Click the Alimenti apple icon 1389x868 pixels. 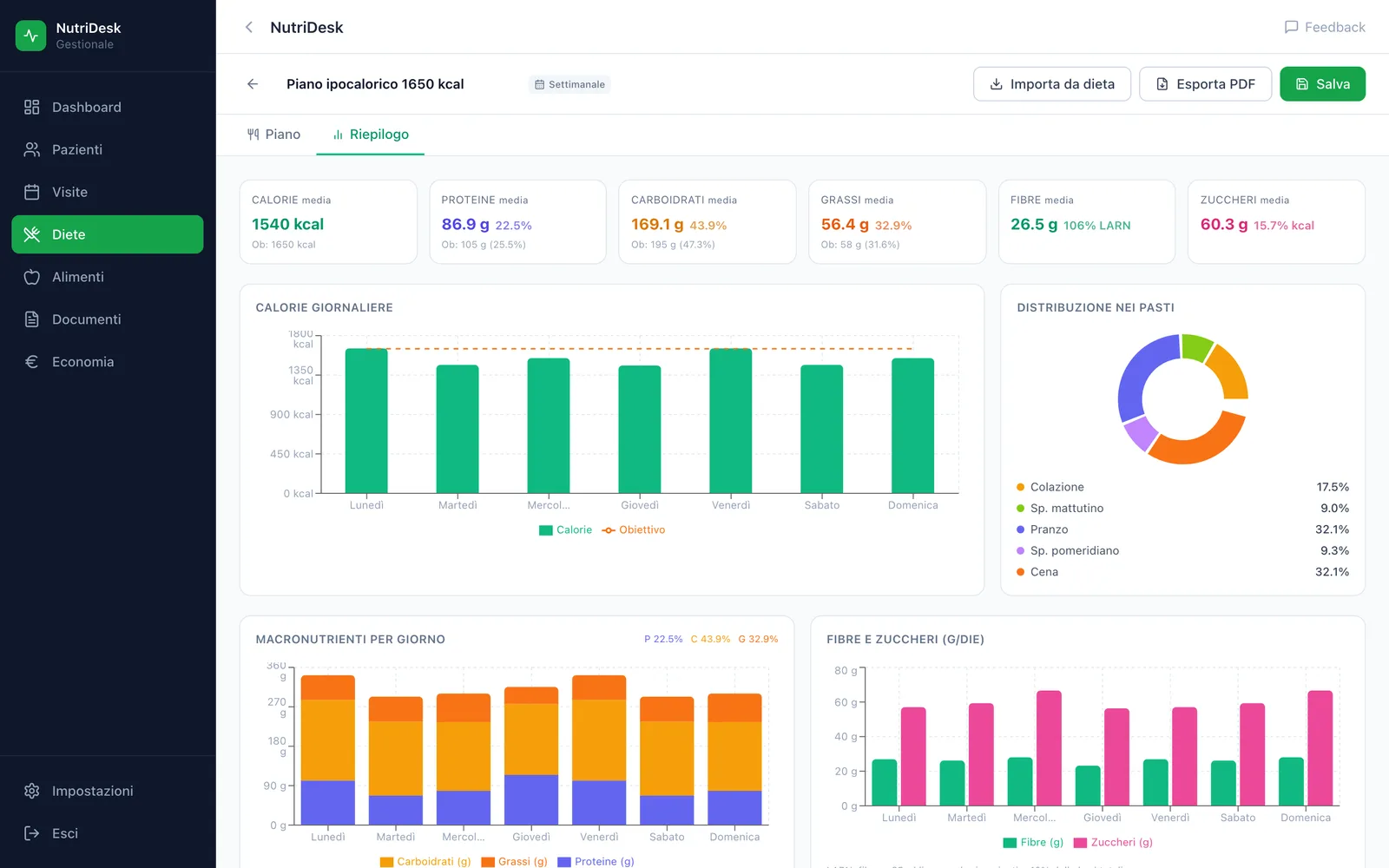[32, 277]
